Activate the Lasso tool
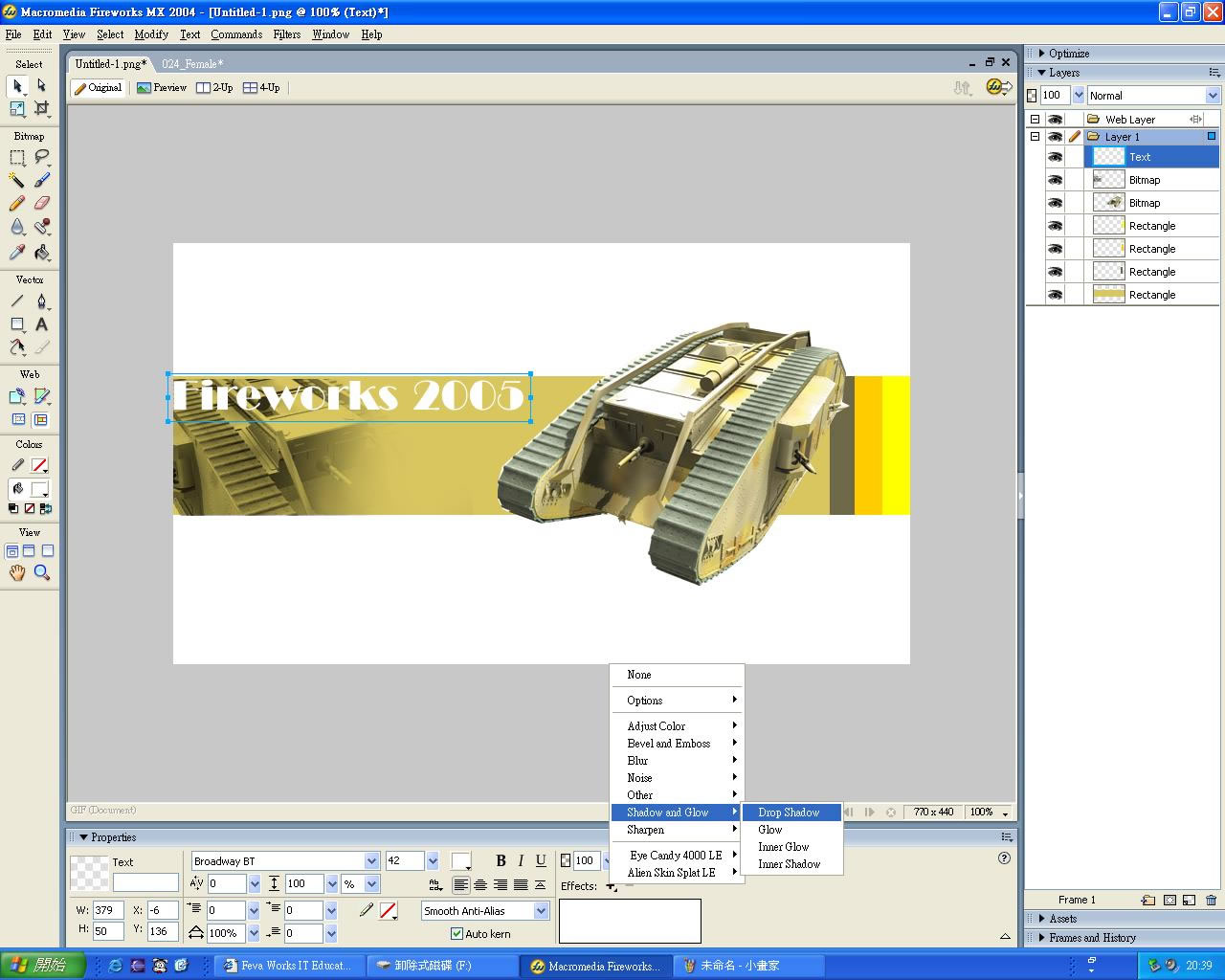 pyautogui.click(x=41, y=157)
